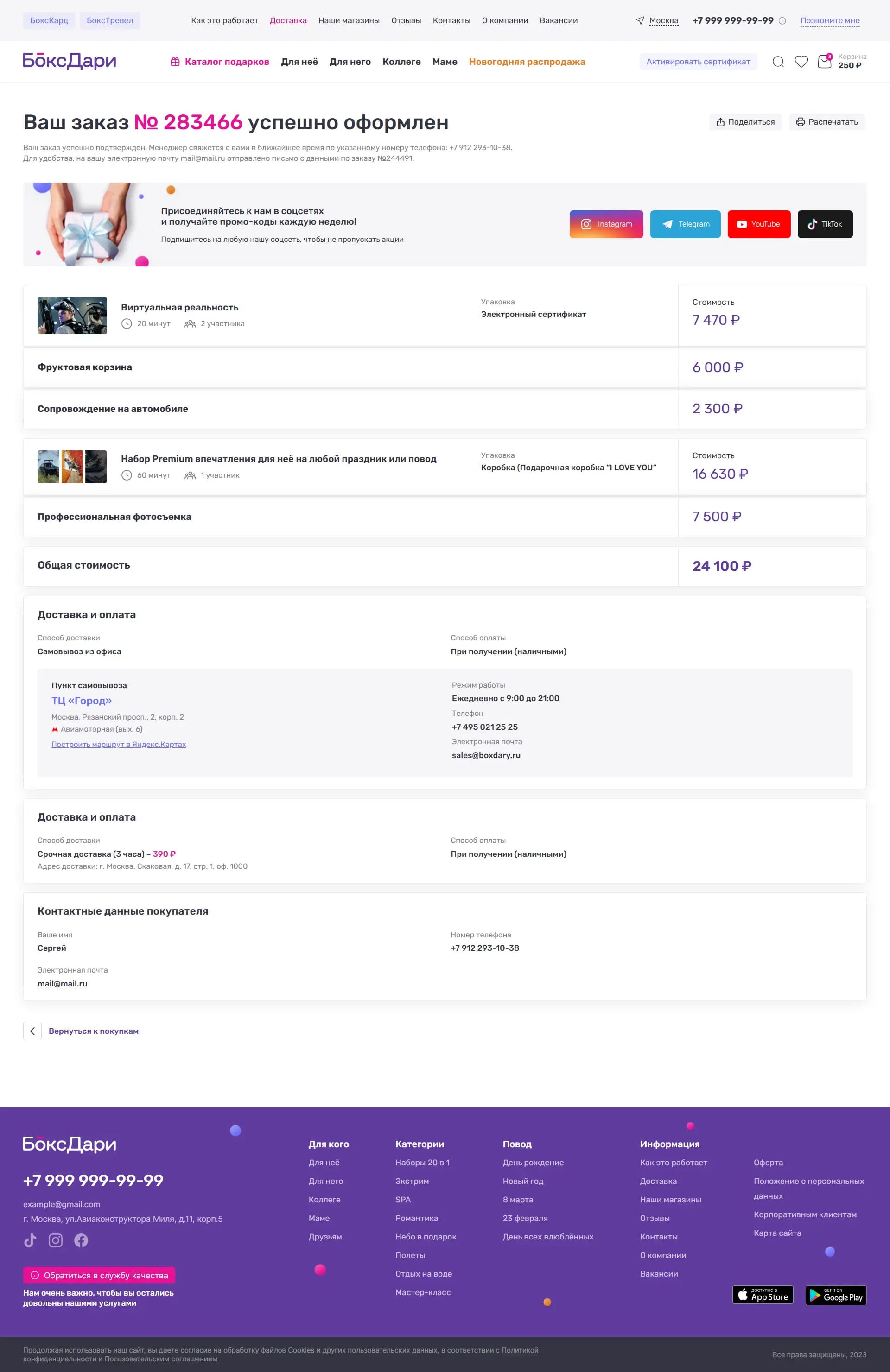This screenshot has height=1372, width=890.
Task: Open the Виртуальная реальность product thumbnail
Action: click(72, 316)
